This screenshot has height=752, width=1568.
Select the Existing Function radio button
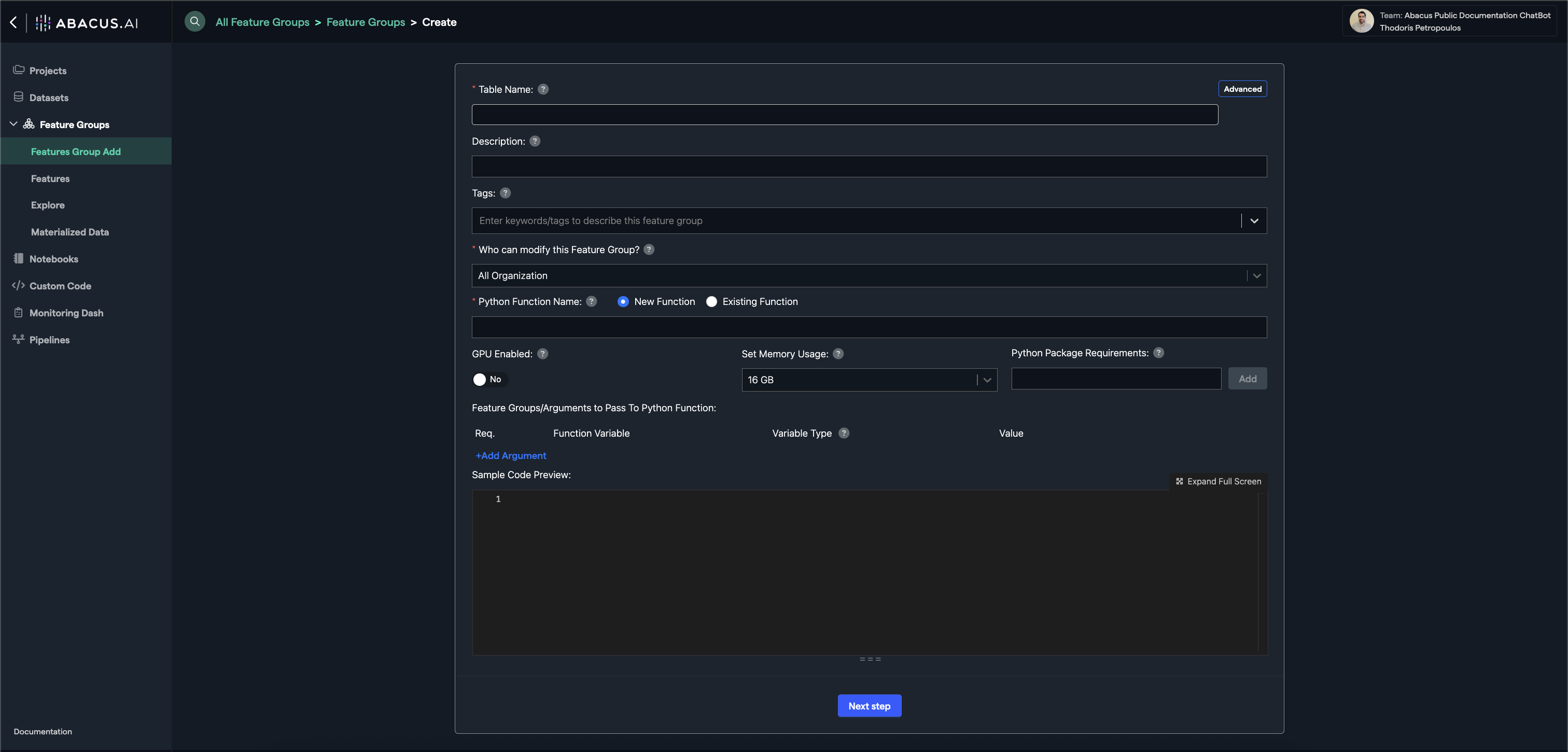711,301
